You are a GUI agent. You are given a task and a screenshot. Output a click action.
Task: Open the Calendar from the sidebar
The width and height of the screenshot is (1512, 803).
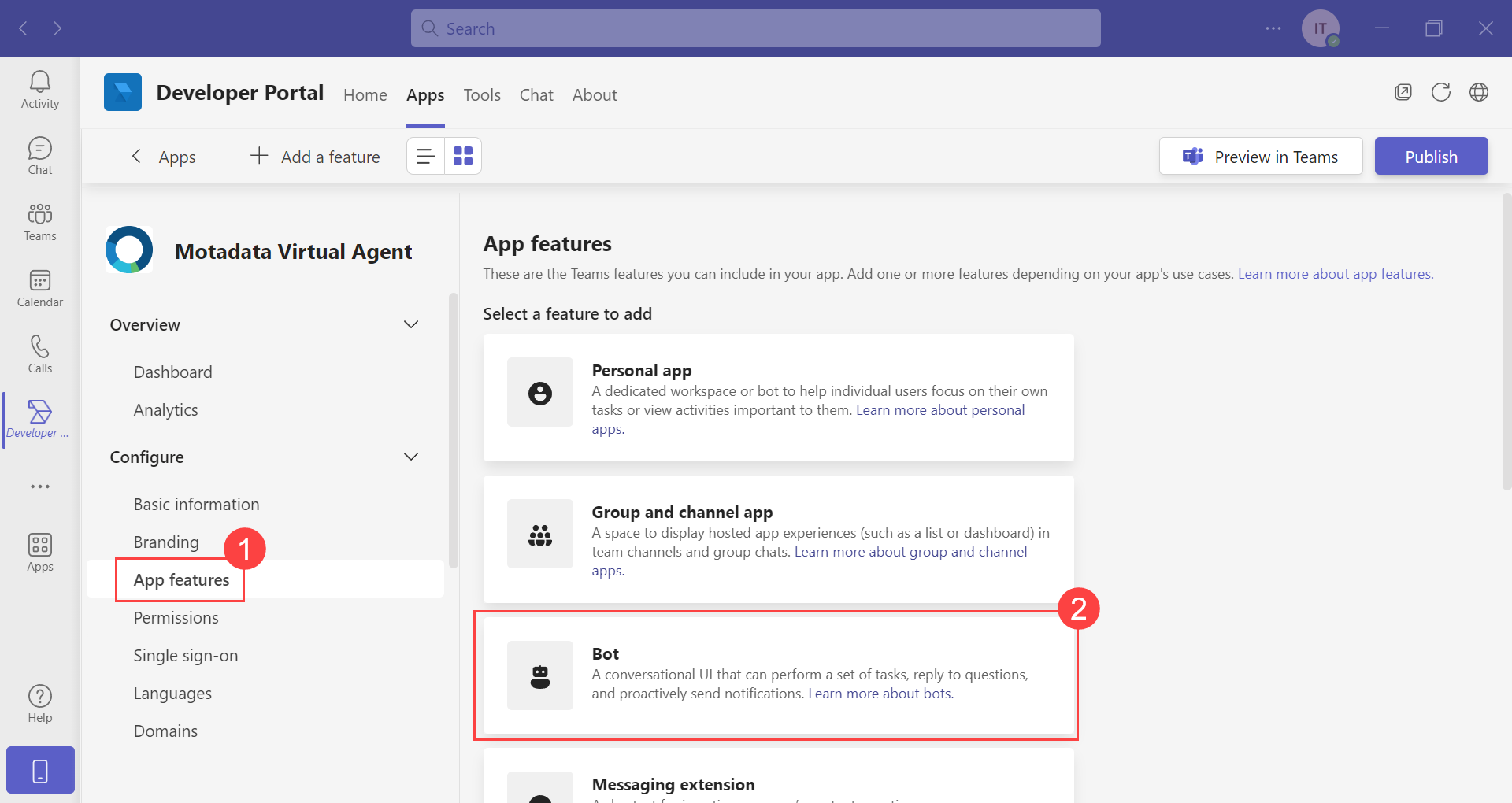pyautogui.click(x=39, y=288)
